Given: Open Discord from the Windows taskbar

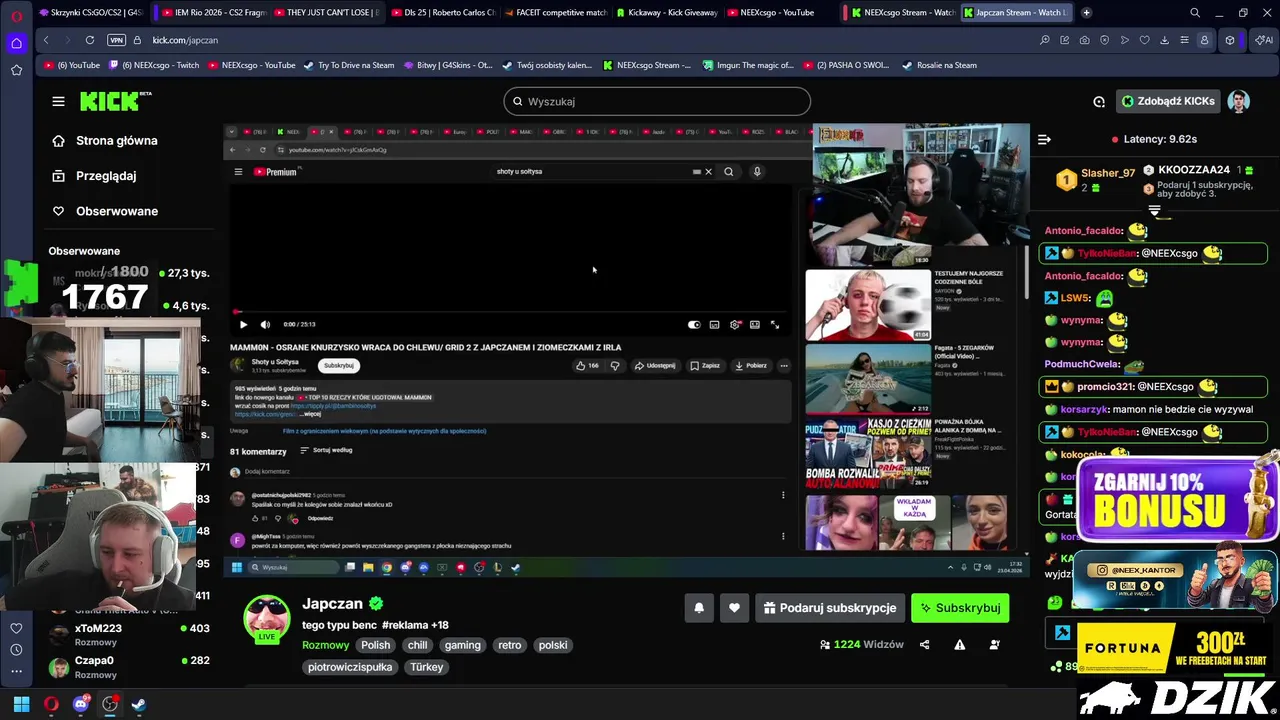Looking at the screenshot, I should click(x=81, y=704).
